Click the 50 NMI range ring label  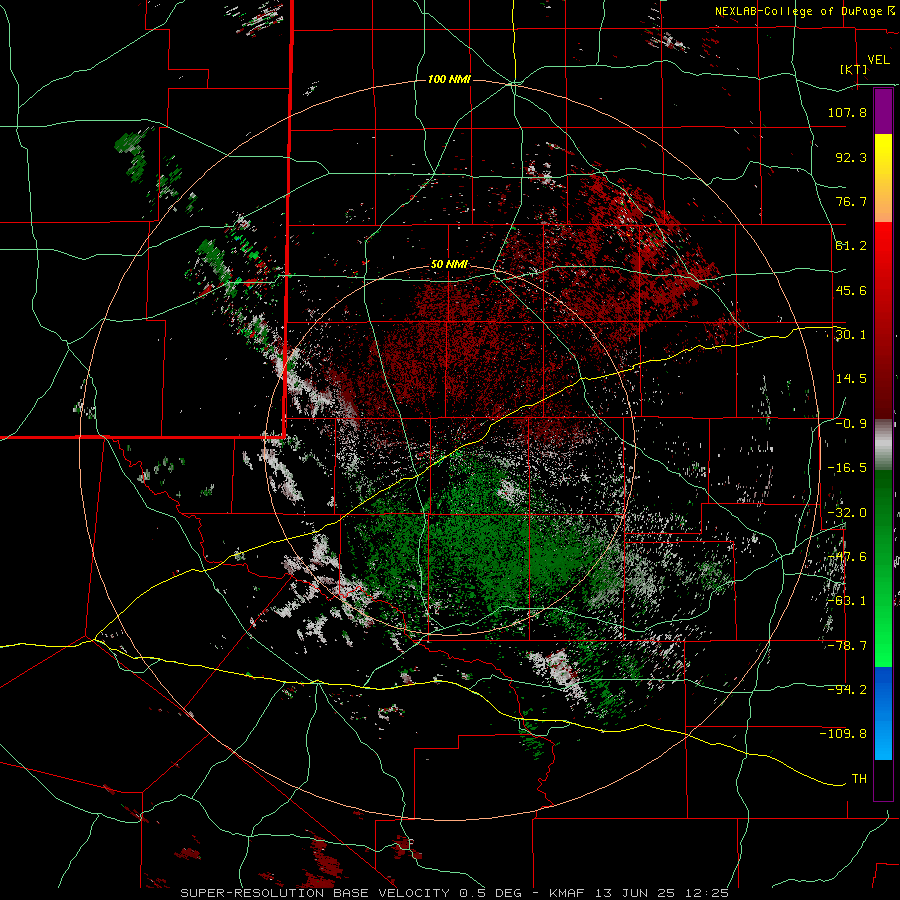(449, 264)
